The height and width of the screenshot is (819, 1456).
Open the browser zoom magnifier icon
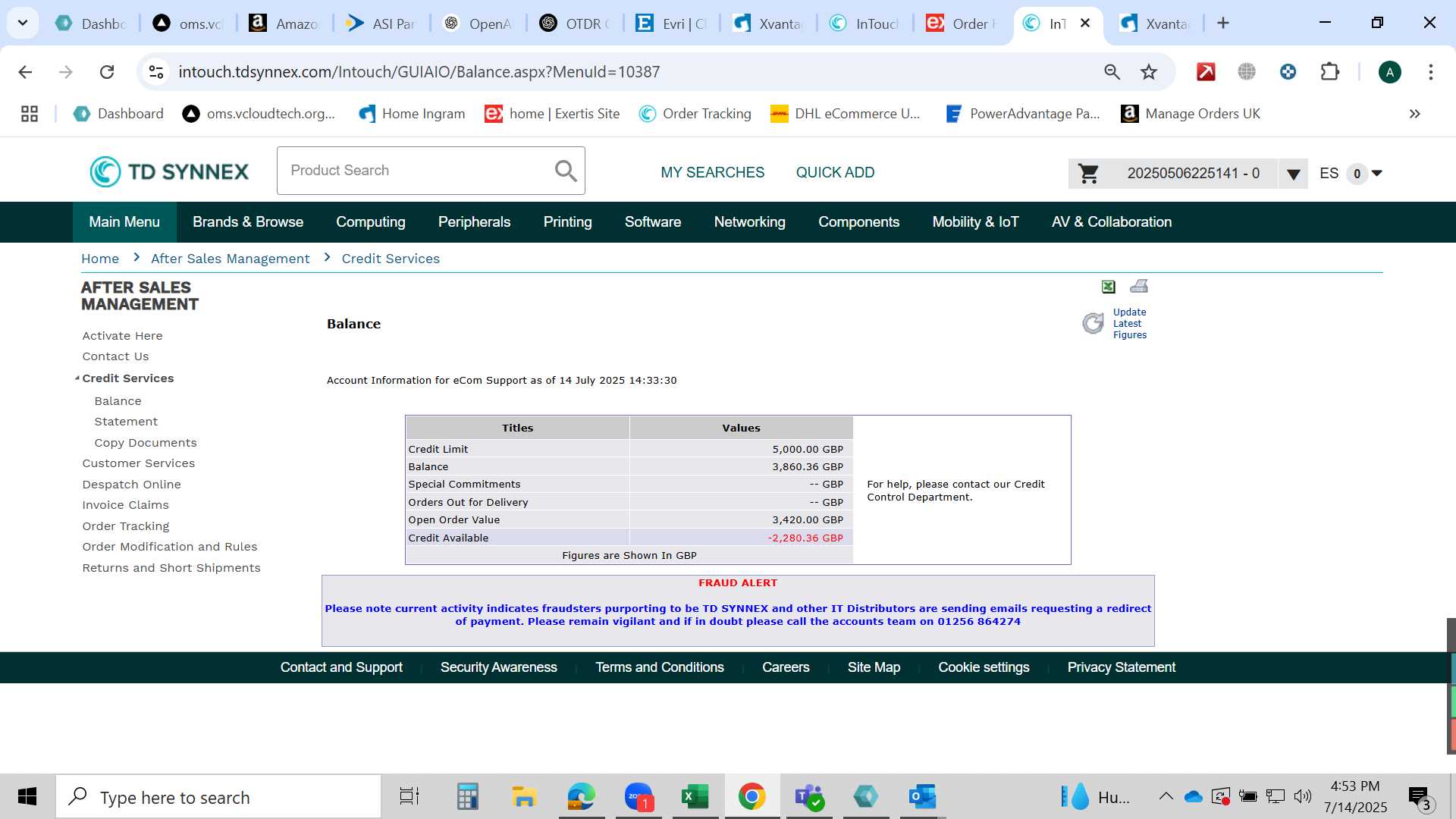(x=1112, y=72)
